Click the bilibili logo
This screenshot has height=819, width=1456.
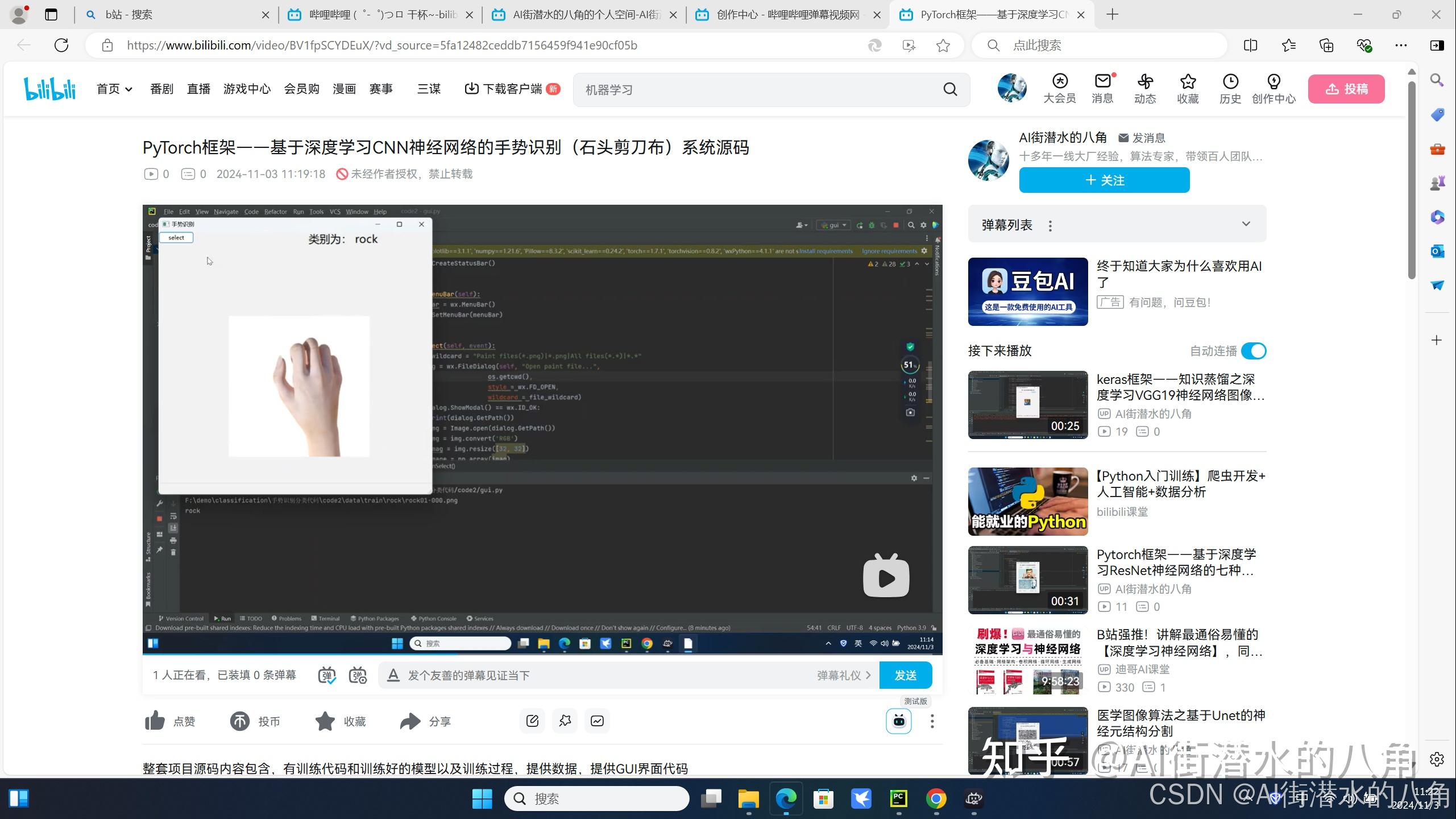[49, 89]
